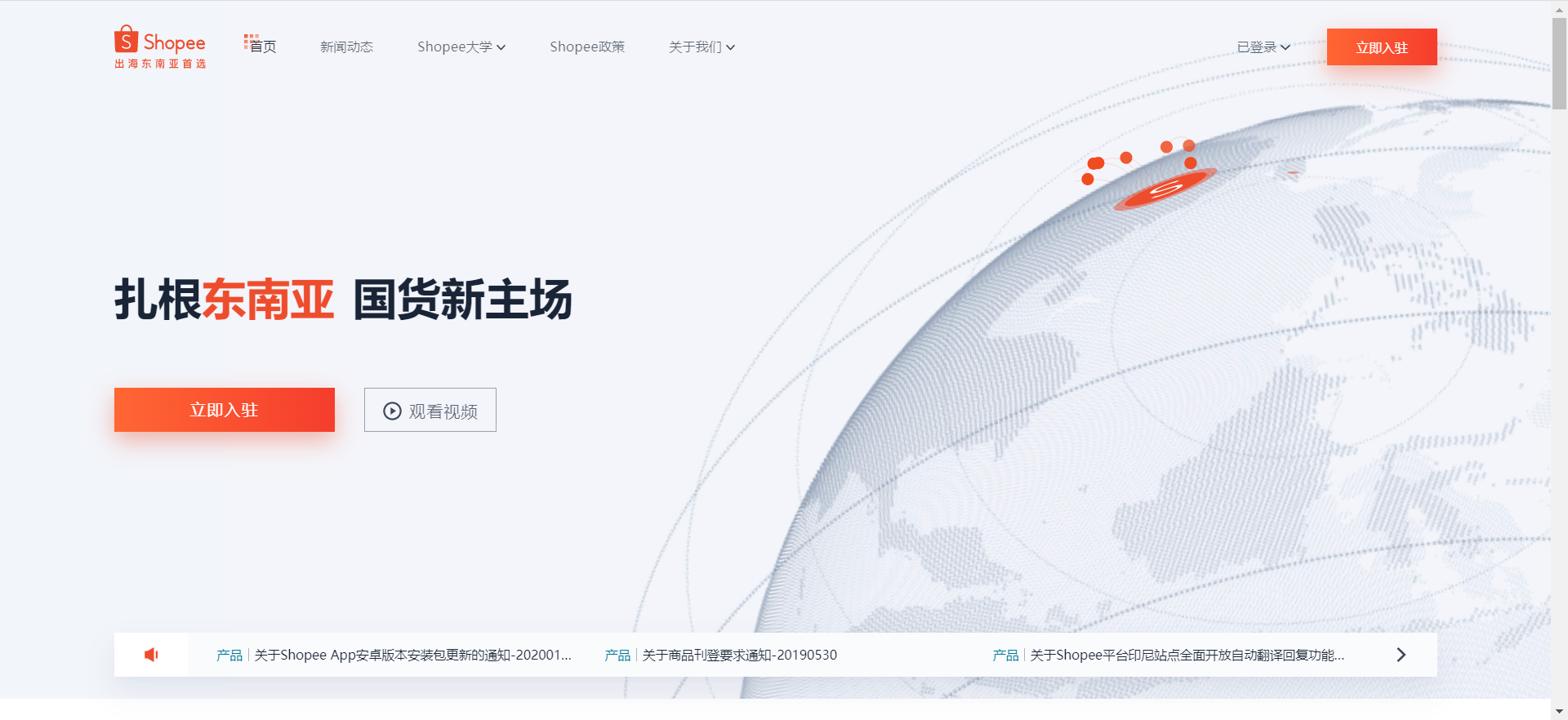Go to 新闻动态 news page

point(346,47)
